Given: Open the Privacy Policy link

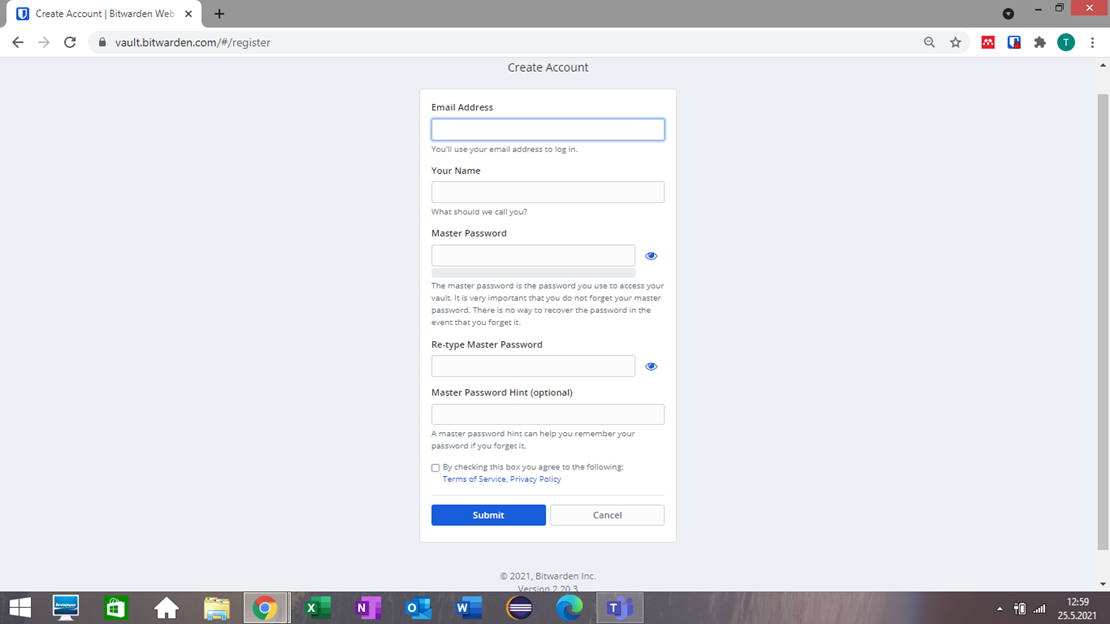Looking at the screenshot, I should (535, 480).
